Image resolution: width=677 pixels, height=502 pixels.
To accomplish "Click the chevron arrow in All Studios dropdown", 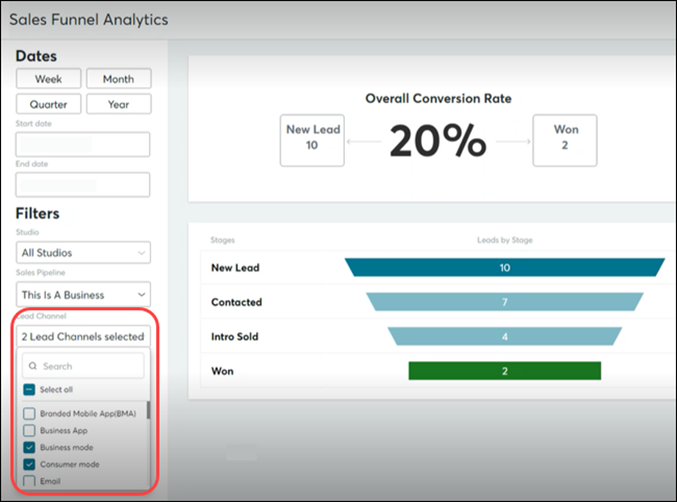I will pos(141,253).
